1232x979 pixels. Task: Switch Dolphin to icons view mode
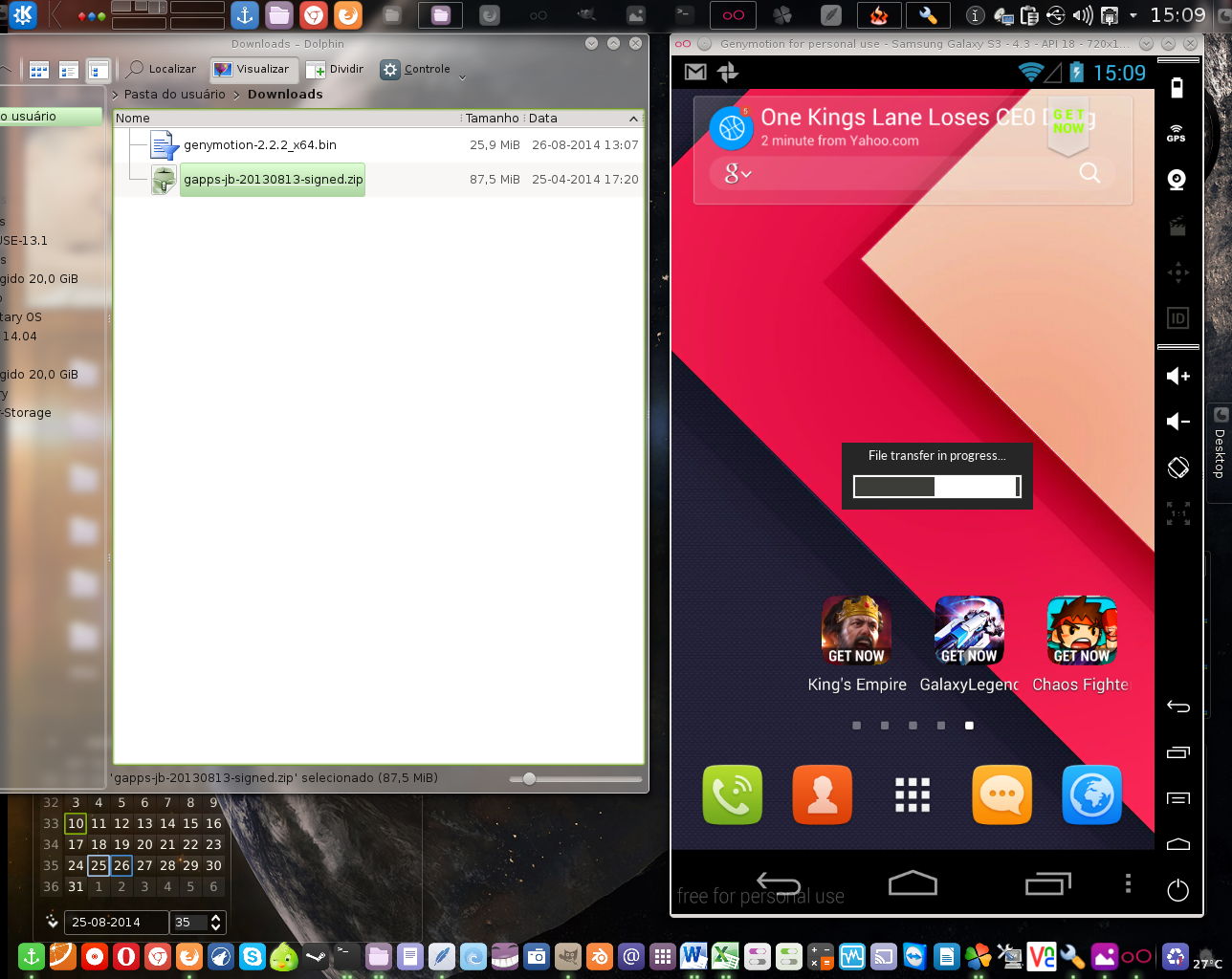click(39, 70)
